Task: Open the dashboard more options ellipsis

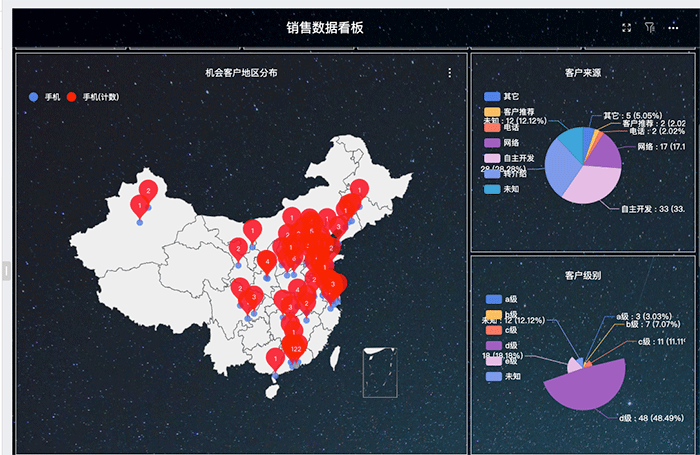Action: pos(673,29)
